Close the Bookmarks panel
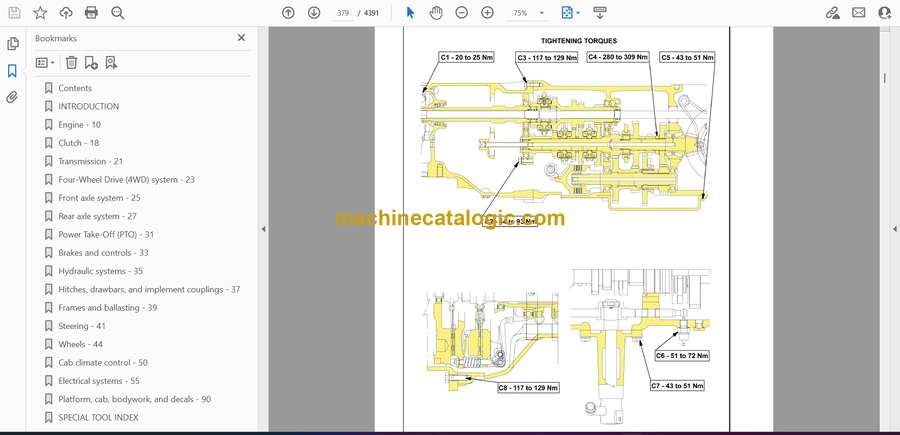Screen dimensions: 900x435 tap(241, 38)
